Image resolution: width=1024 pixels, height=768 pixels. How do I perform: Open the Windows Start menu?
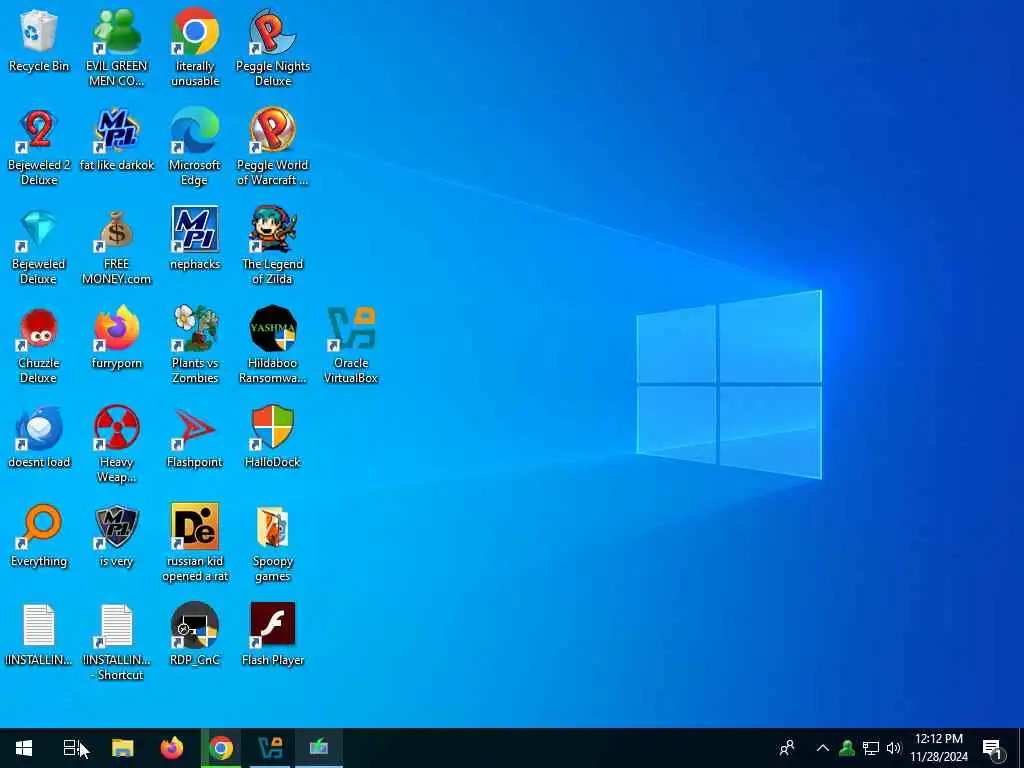click(24, 748)
